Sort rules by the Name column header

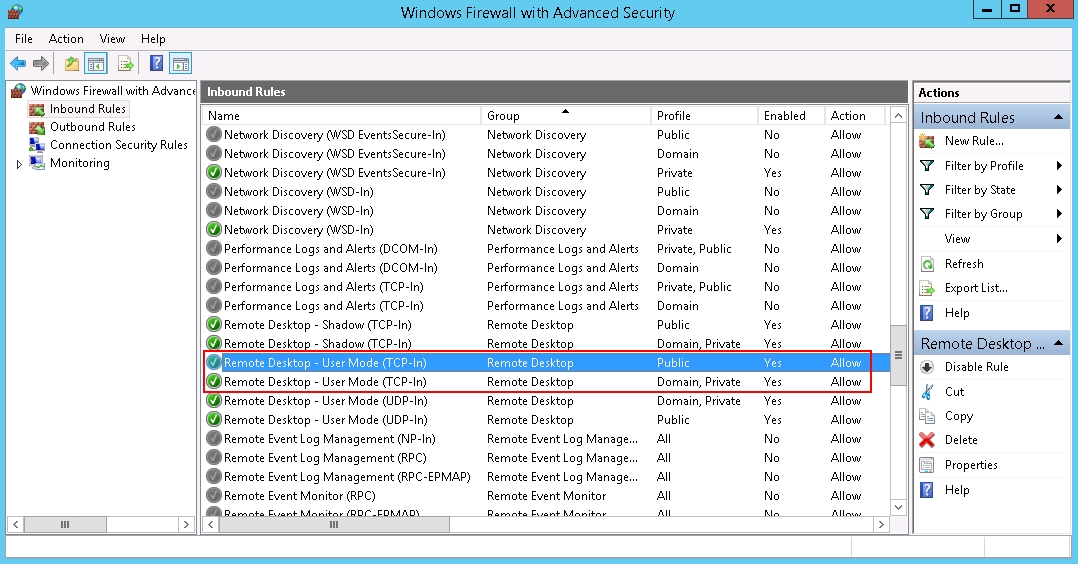(342, 116)
